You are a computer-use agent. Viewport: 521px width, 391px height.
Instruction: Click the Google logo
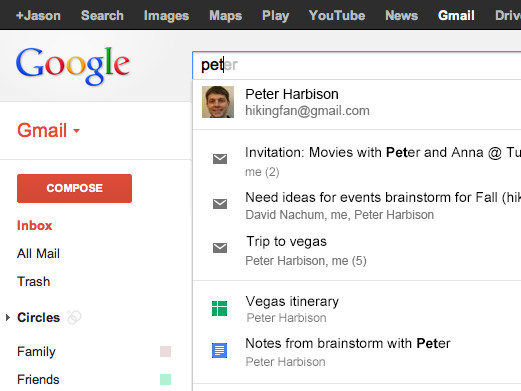coord(73,66)
